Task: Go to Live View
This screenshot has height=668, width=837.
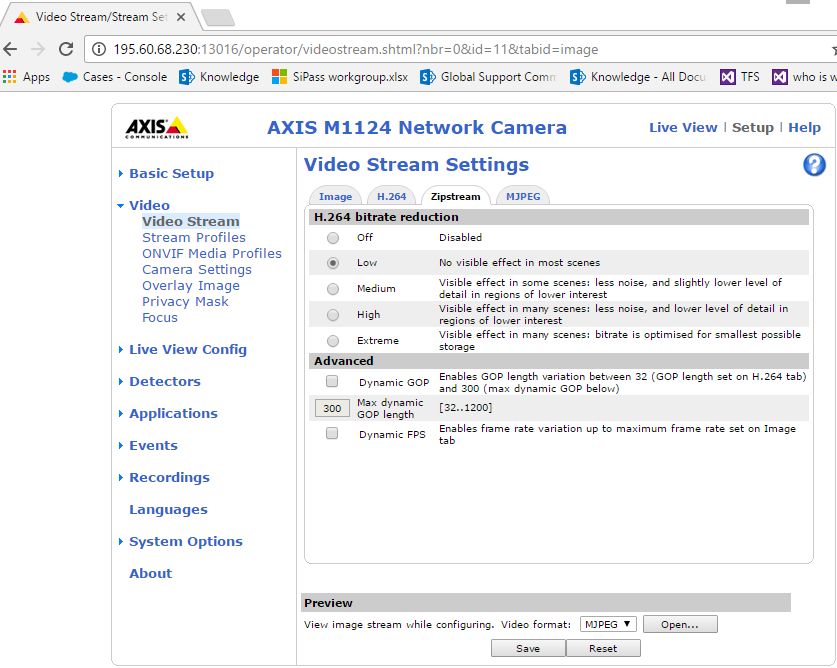Action: (x=683, y=127)
